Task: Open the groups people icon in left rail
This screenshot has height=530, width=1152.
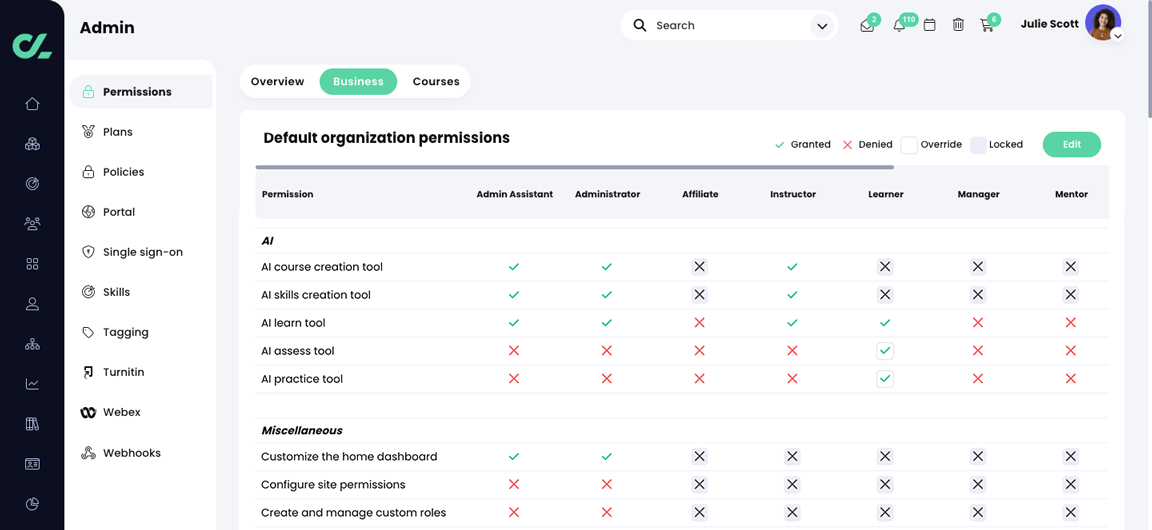Action: tap(32, 224)
